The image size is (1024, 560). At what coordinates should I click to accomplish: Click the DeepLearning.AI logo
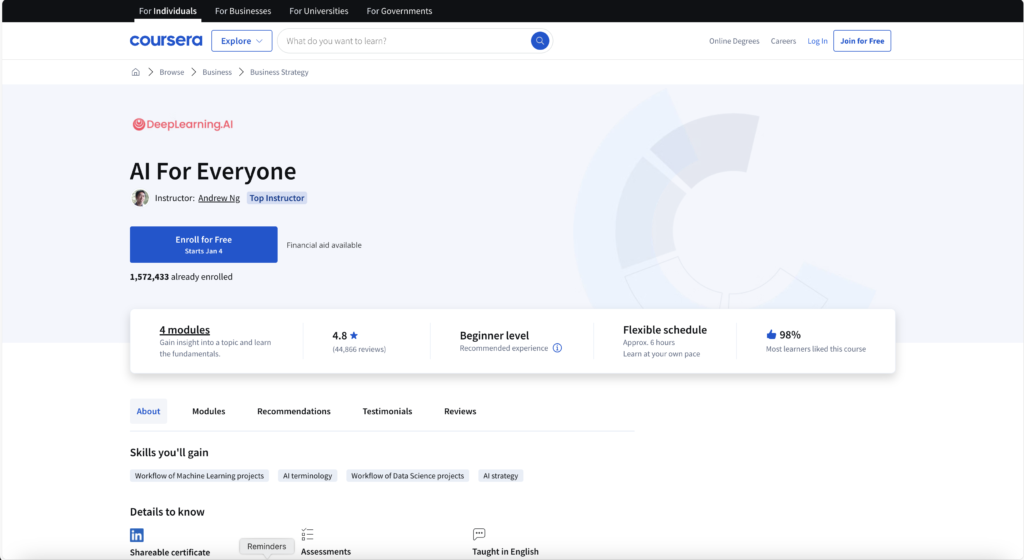183,125
